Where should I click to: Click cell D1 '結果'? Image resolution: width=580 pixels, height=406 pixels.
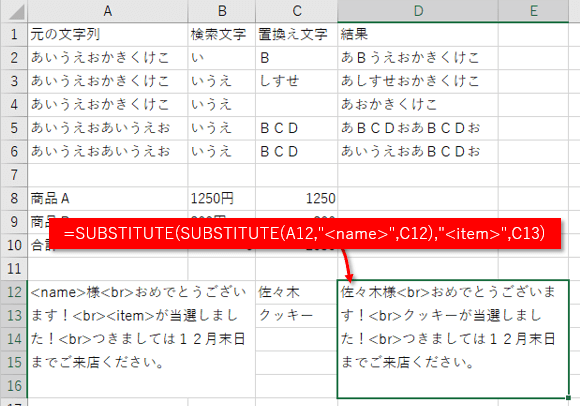coord(418,34)
